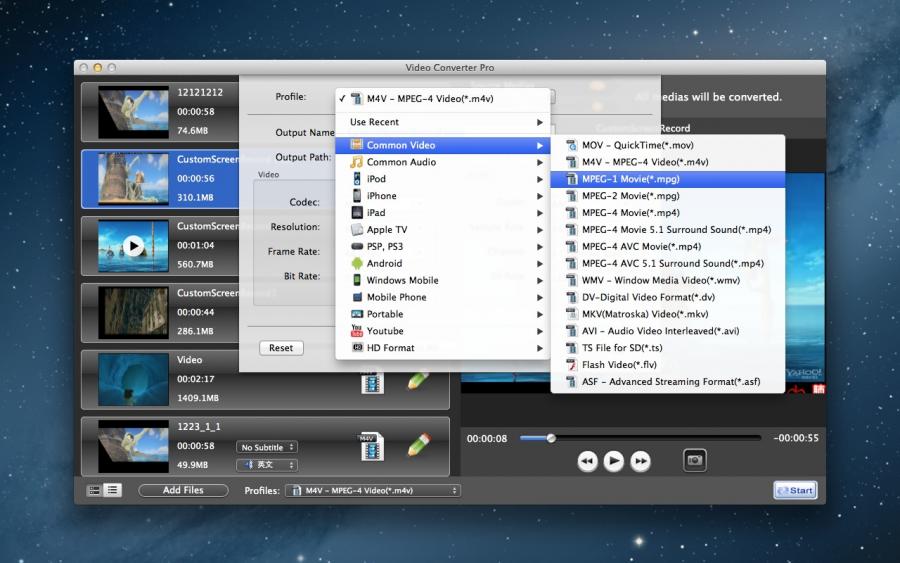The height and width of the screenshot is (563, 900).
Task: Click the Reset button
Action: (x=281, y=348)
